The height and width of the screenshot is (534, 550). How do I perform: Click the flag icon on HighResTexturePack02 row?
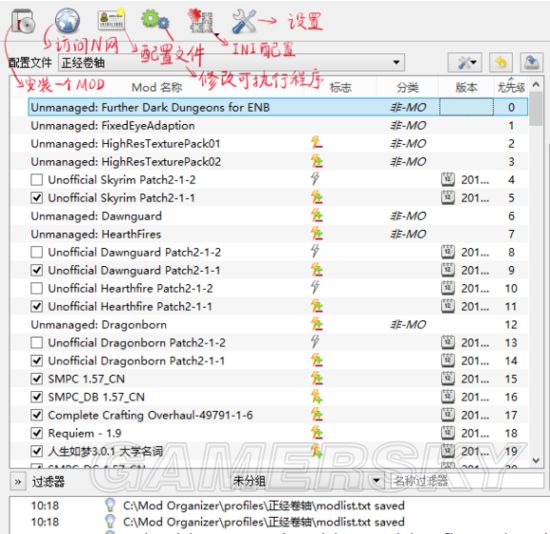click(316, 161)
